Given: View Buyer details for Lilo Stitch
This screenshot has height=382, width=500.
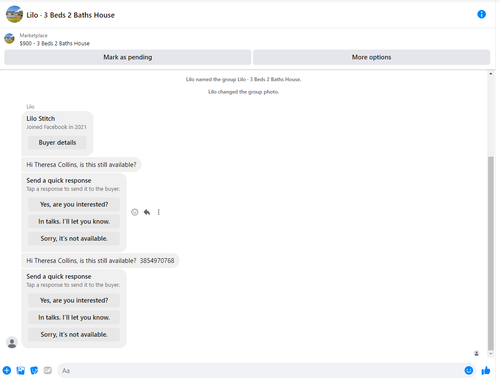Looking at the screenshot, I should (x=57, y=143).
